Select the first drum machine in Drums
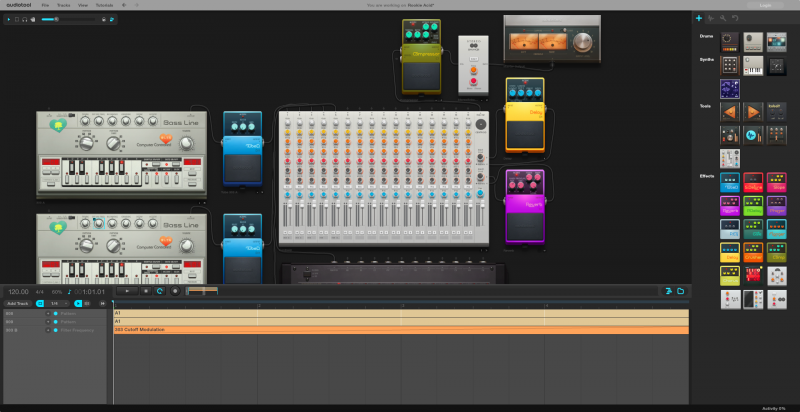This screenshot has width=800, height=412. coord(730,41)
